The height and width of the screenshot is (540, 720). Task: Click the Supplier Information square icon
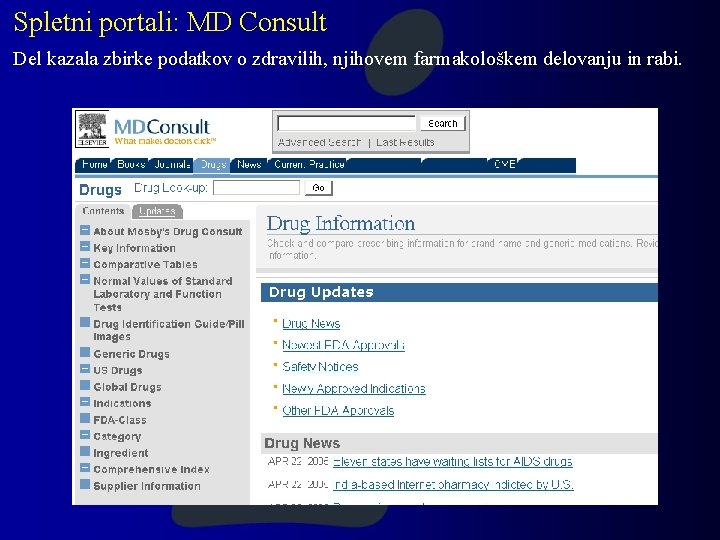[85, 484]
